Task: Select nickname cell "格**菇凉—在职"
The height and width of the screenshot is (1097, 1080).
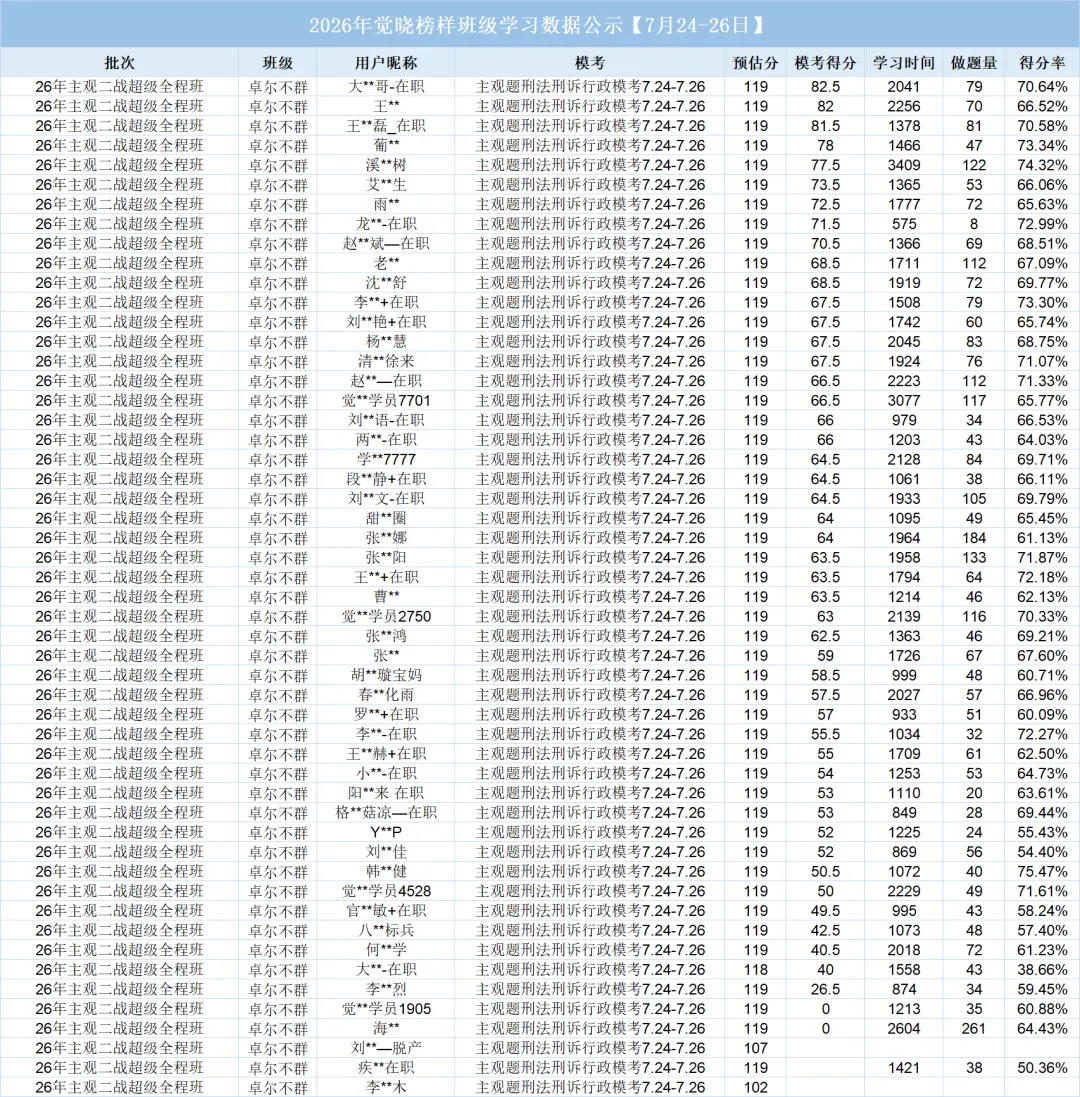Action: tap(386, 812)
